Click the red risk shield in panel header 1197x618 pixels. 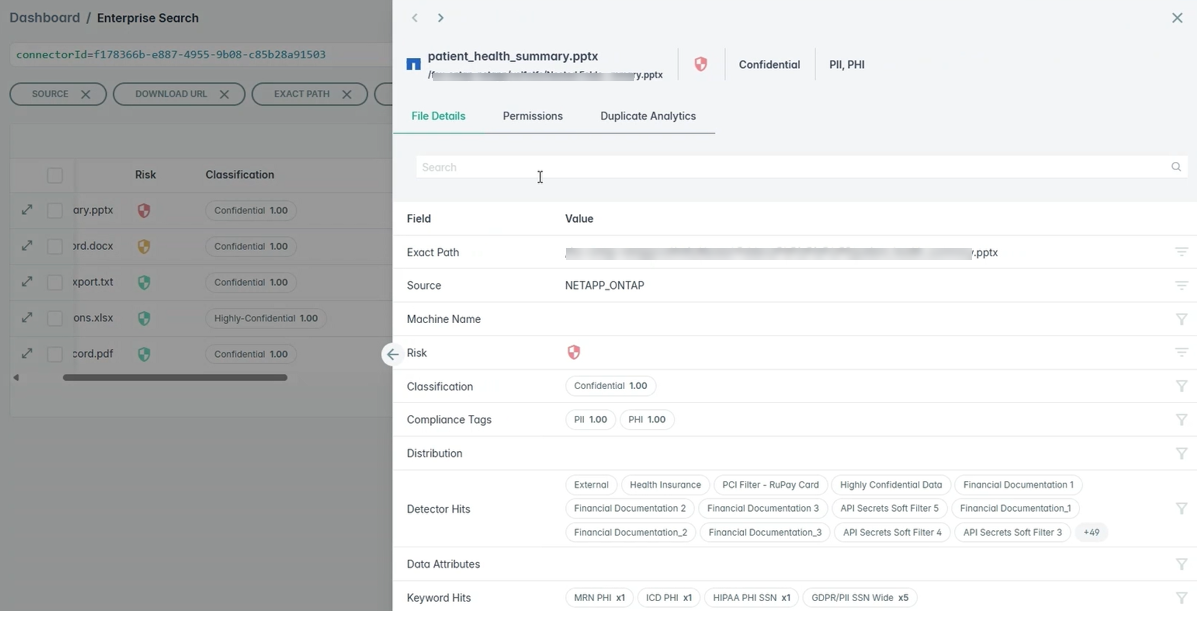[x=700, y=64]
